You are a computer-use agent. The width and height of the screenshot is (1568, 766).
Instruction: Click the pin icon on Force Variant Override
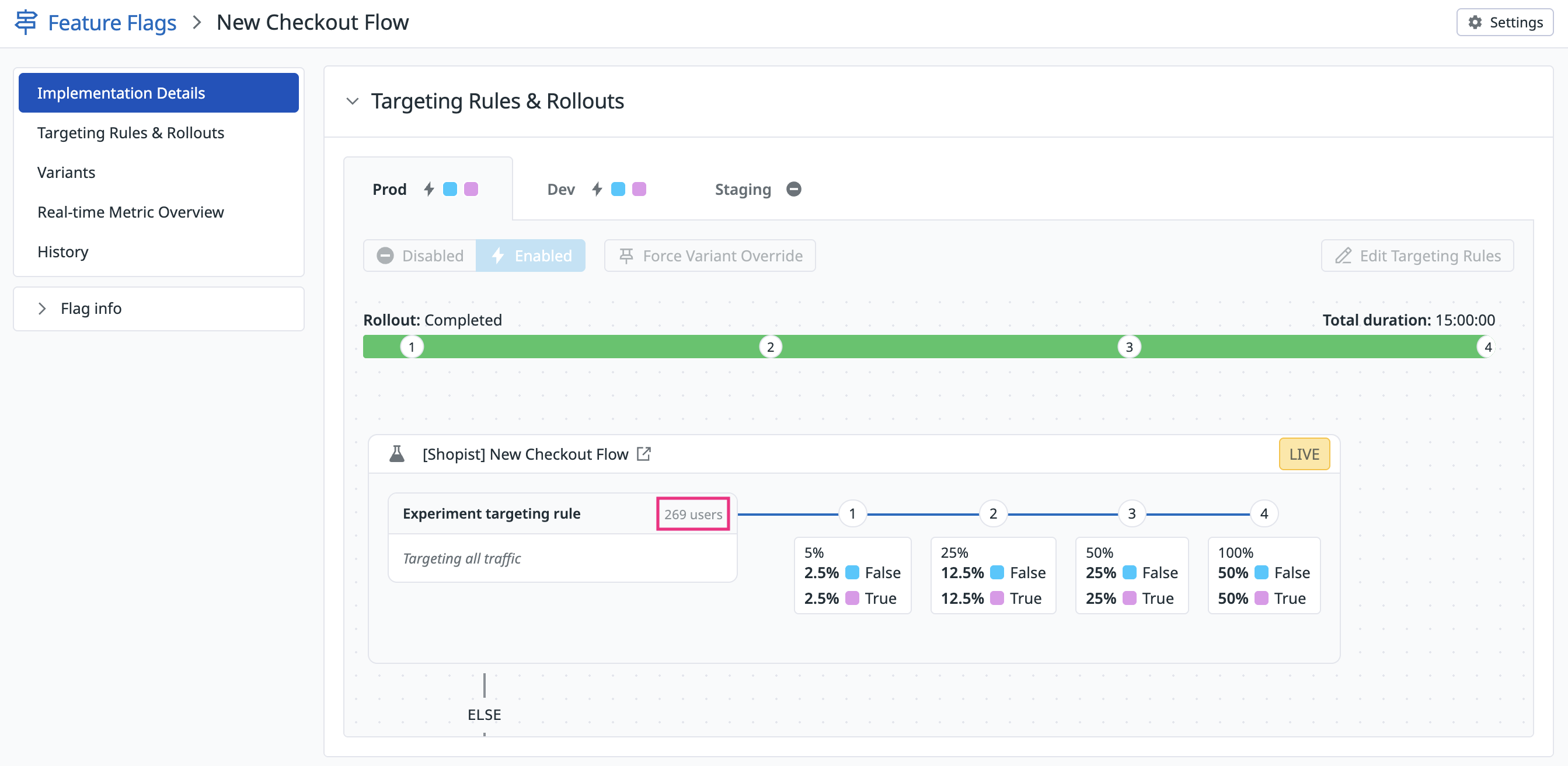tap(626, 256)
